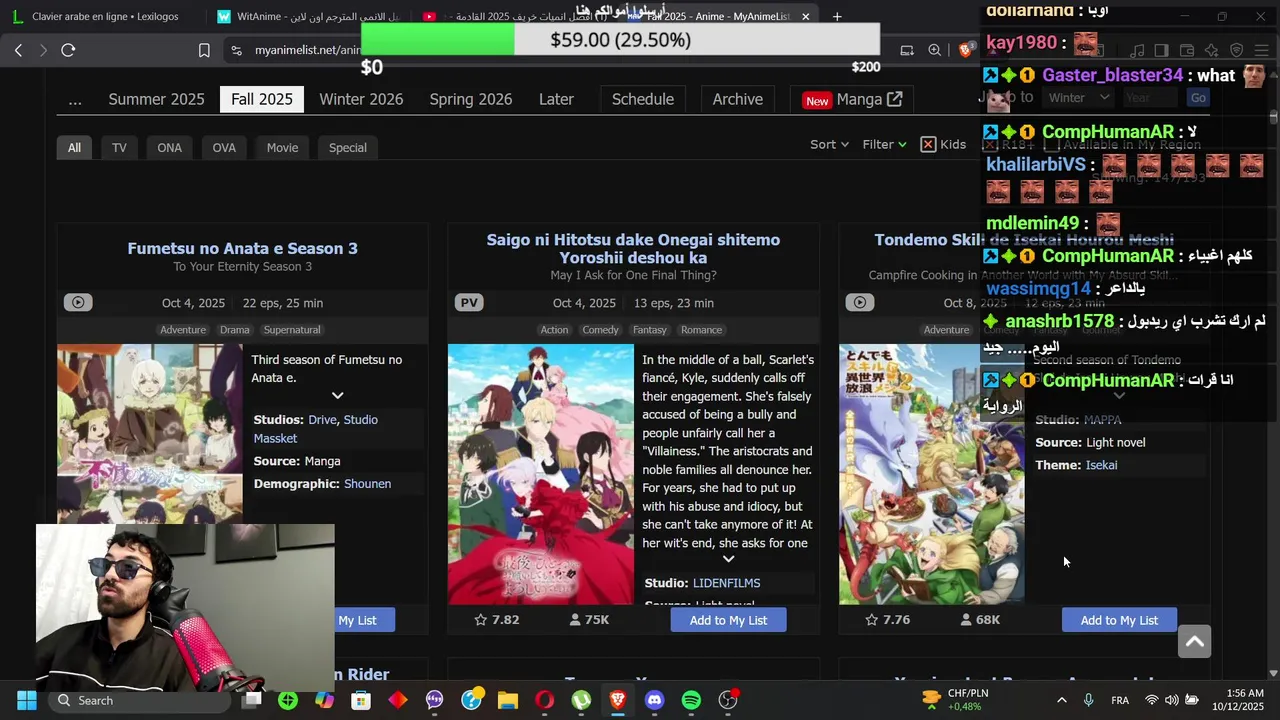Open the Shounen demographic link
Viewport: 1280px width, 720px height.
pos(367,484)
